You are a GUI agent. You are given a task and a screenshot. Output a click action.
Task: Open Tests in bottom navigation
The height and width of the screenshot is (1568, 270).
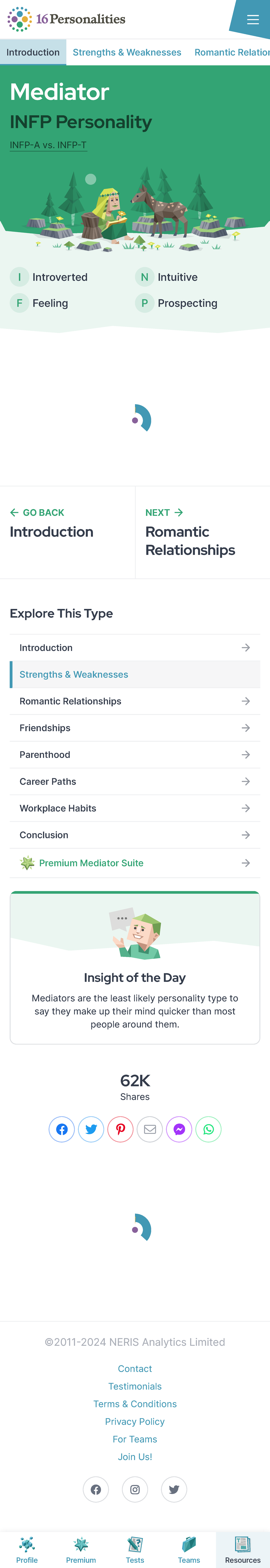[135, 1549]
